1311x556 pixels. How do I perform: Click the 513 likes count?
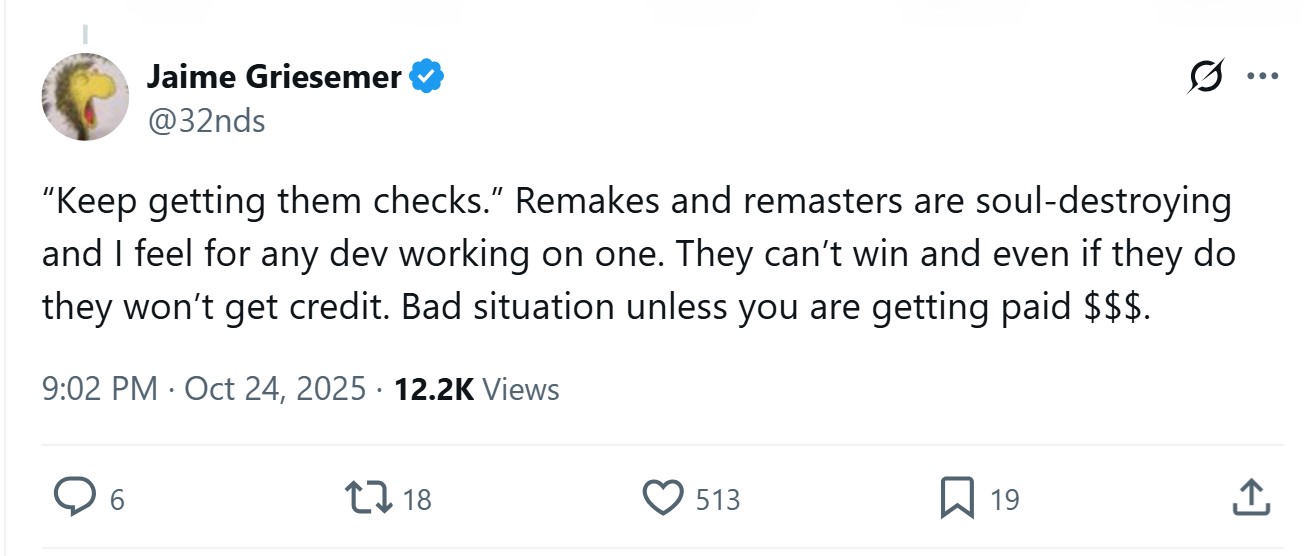click(718, 499)
